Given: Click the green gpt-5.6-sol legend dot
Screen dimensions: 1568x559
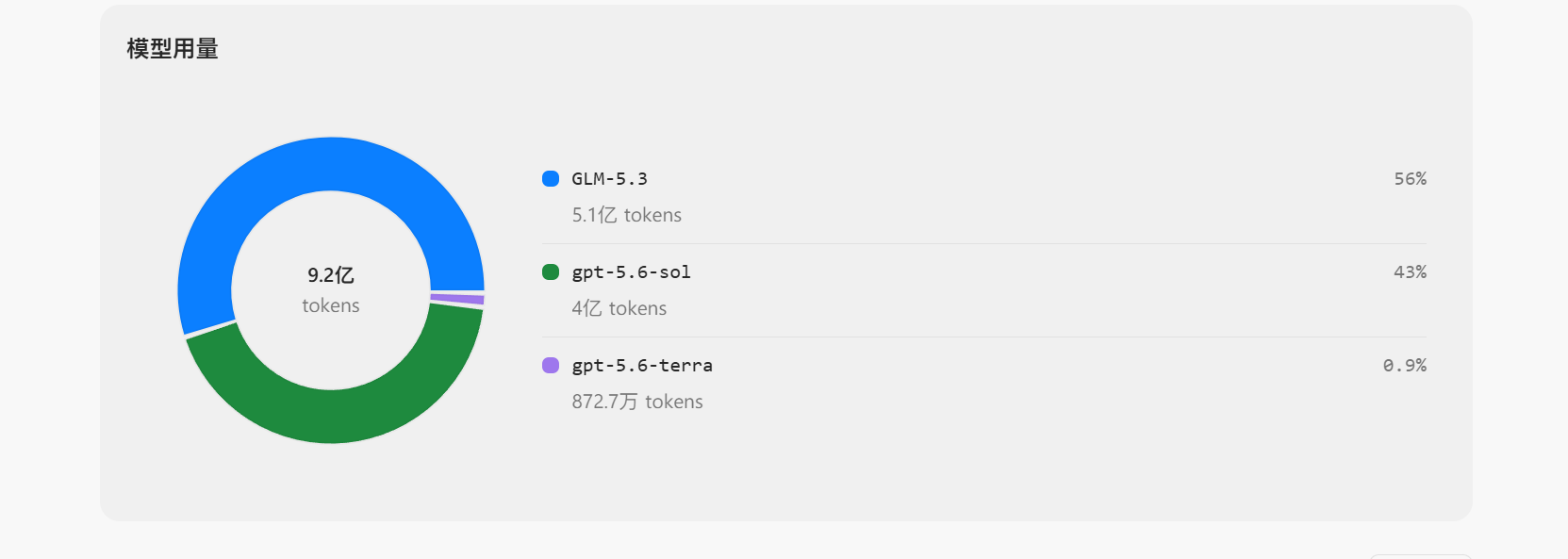Looking at the screenshot, I should click(x=551, y=271).
